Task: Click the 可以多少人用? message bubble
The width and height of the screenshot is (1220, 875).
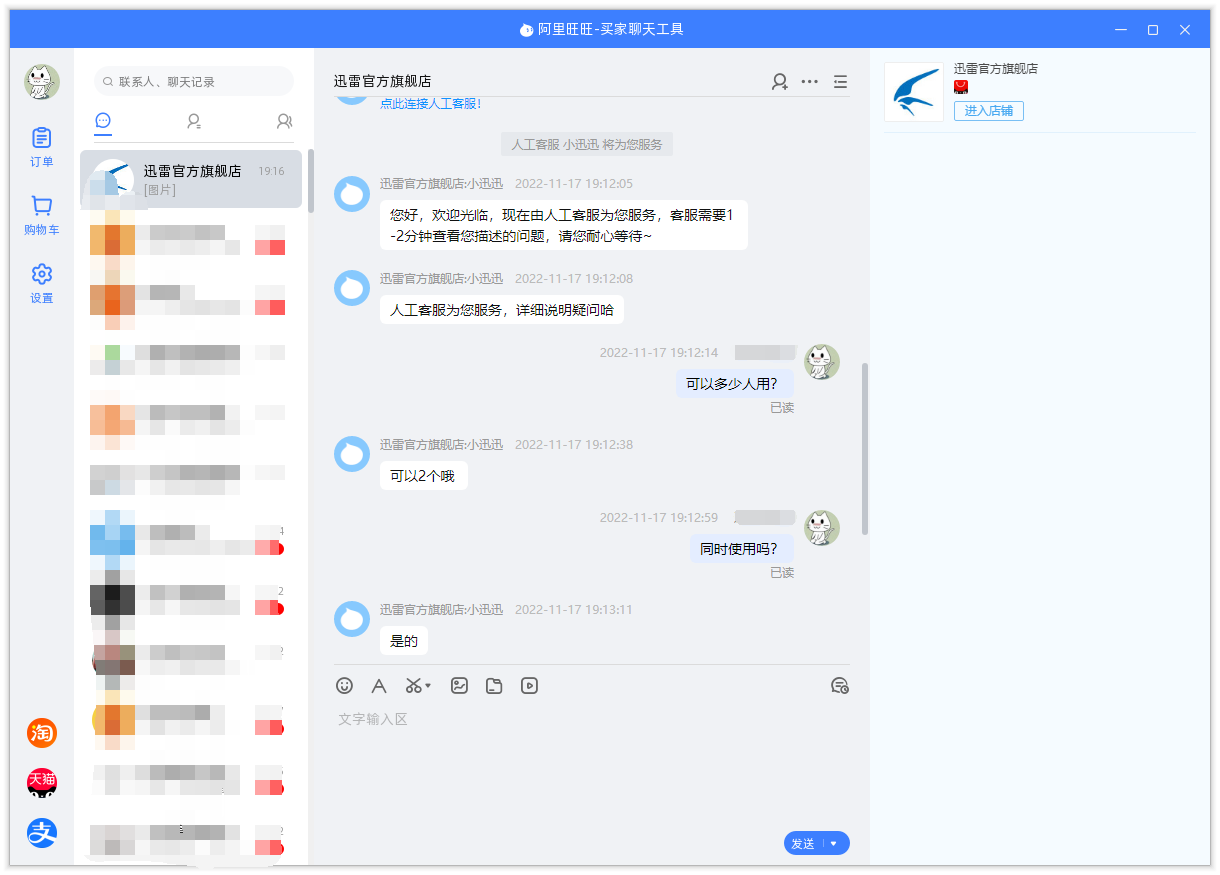Action: point(734,383)
